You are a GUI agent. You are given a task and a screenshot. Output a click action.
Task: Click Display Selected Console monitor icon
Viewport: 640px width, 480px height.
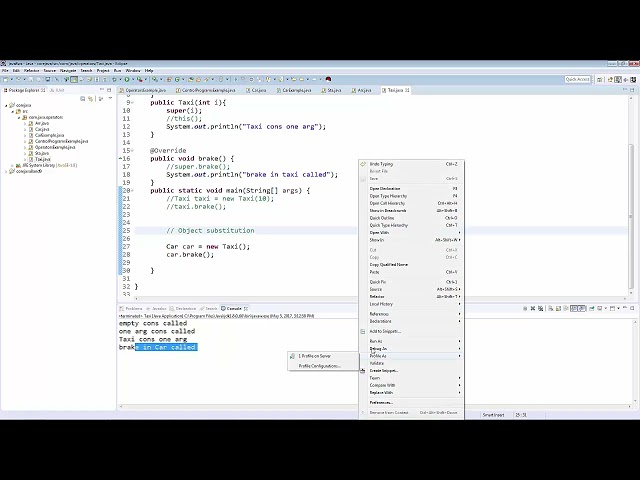(x=600, y=308)
